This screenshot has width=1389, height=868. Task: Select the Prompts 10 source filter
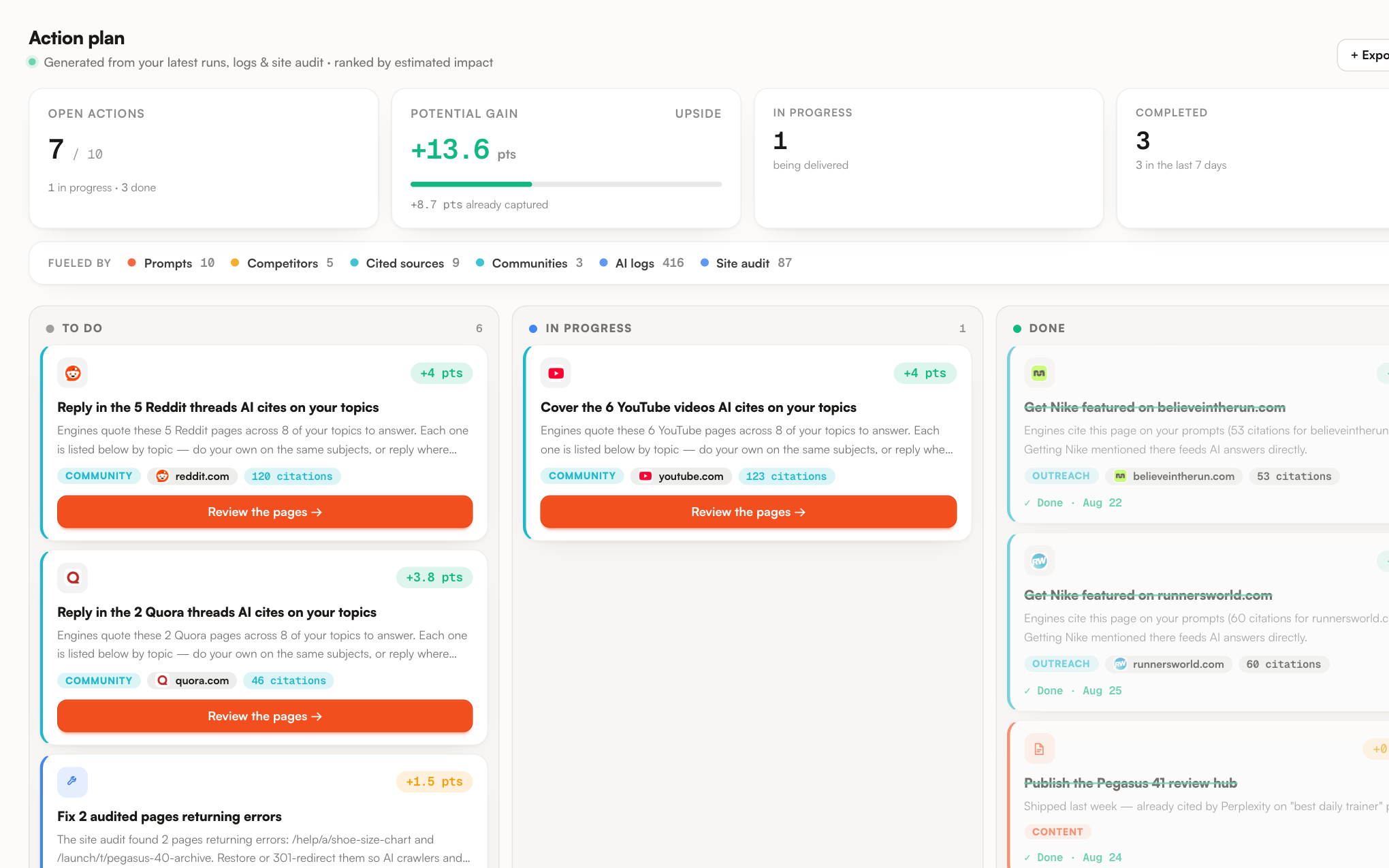coord(172,263)
